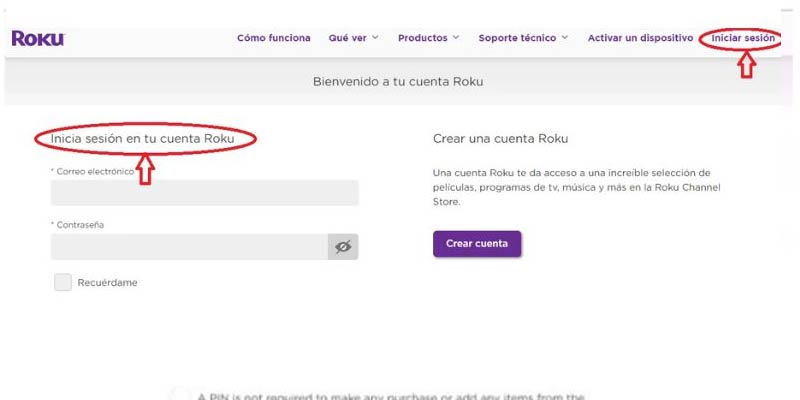Click heading Crear una cuenta Roku
Viewport: 800px width, 400px height.
tap(501, 138)
